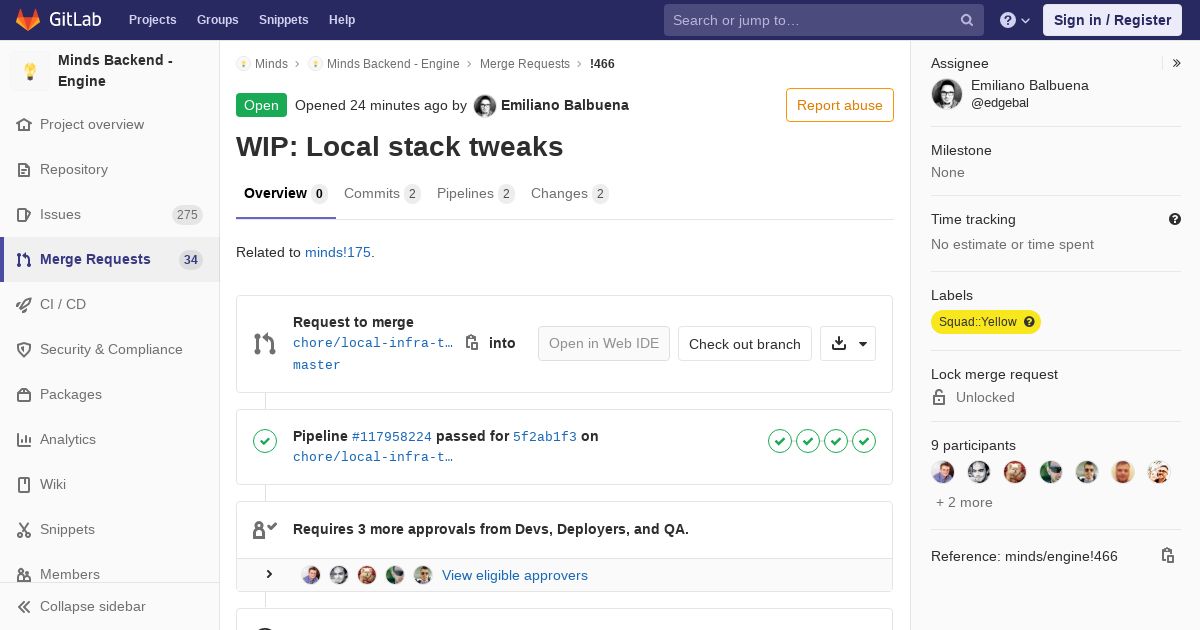Click the pipeline passed status icon
The image size is (1200, 630).
265,441
